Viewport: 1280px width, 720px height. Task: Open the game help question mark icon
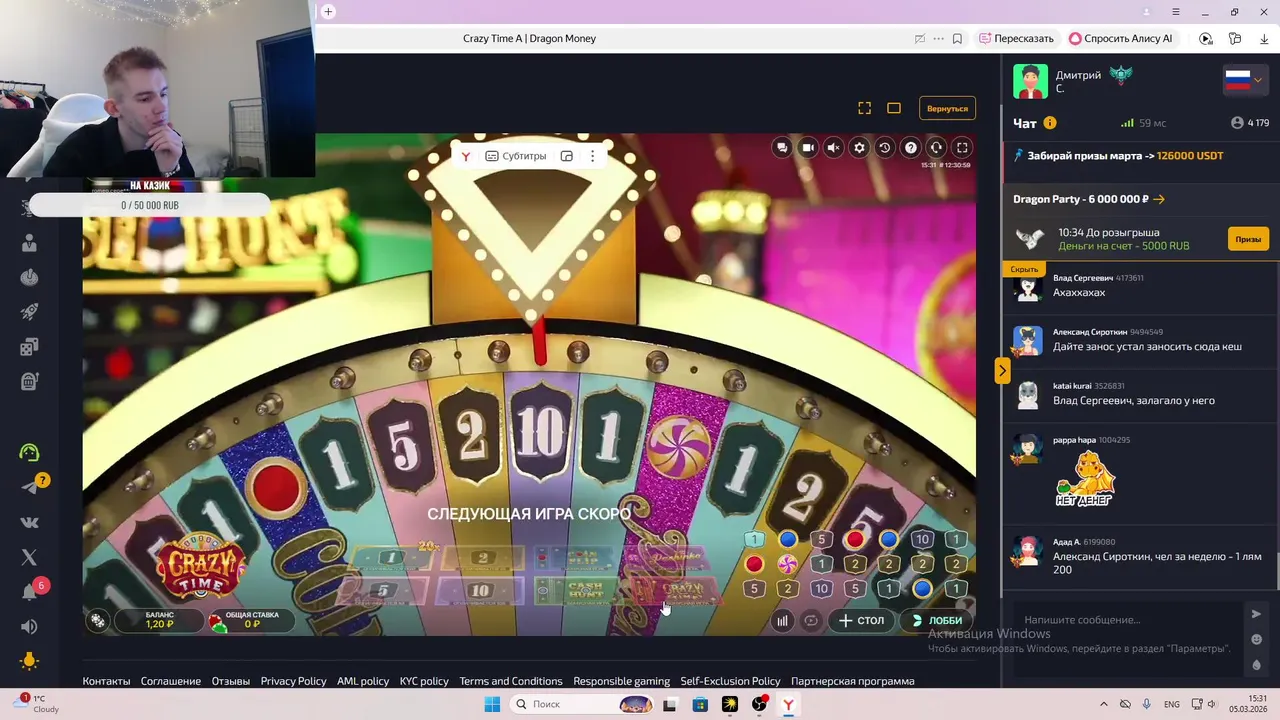(x=911, y=147)
